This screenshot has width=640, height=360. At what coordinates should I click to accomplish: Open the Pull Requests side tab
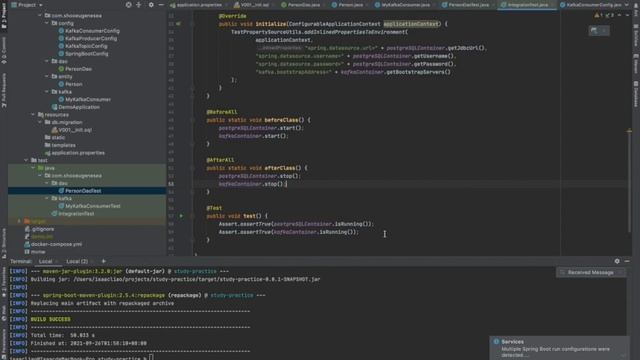click(x=4, y=90)
